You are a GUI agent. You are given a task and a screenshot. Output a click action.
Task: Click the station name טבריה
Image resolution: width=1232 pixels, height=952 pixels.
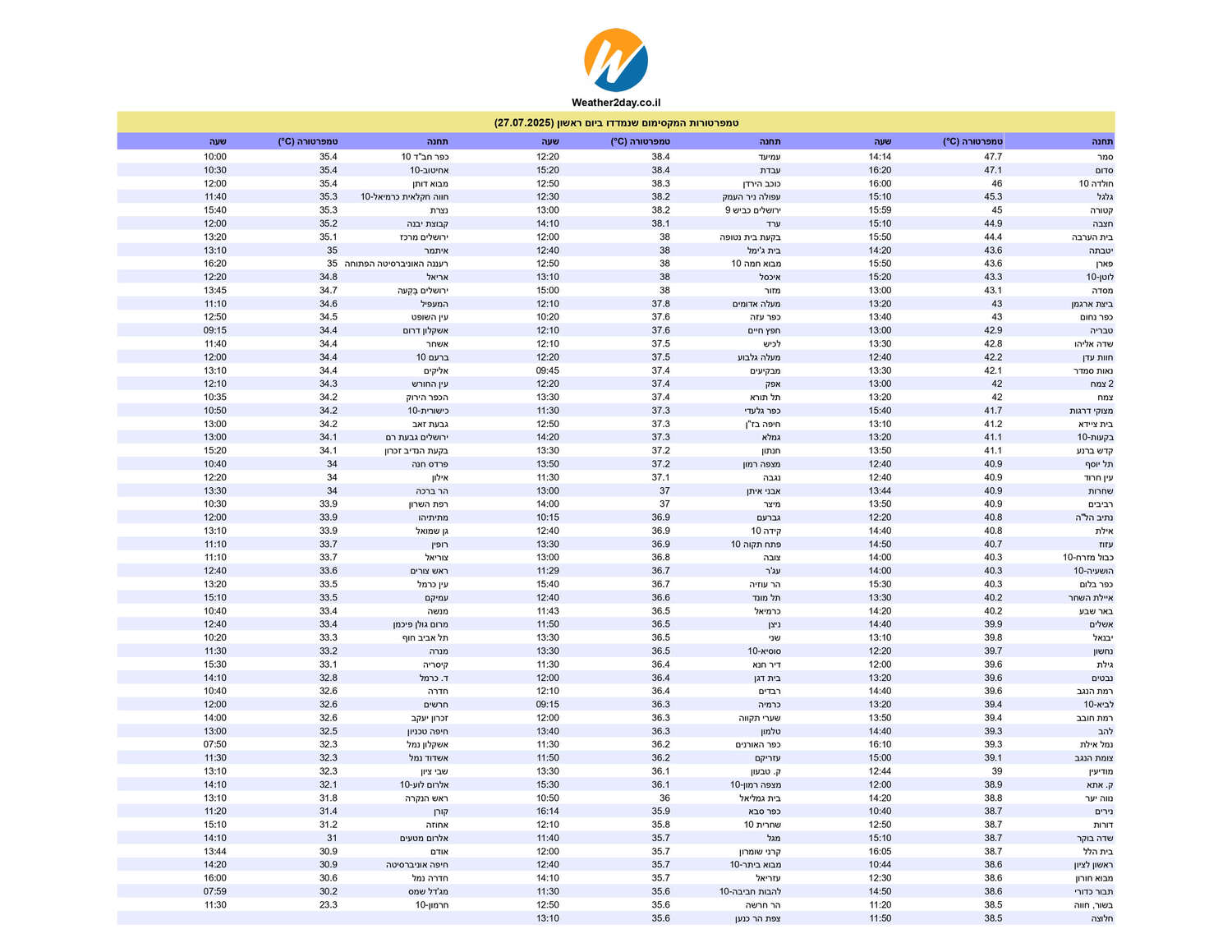[1101, 330]
